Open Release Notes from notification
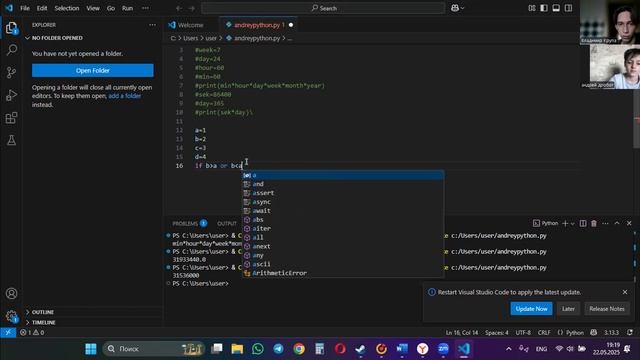This screenshot has height=360, width=640. coord(607,309)
